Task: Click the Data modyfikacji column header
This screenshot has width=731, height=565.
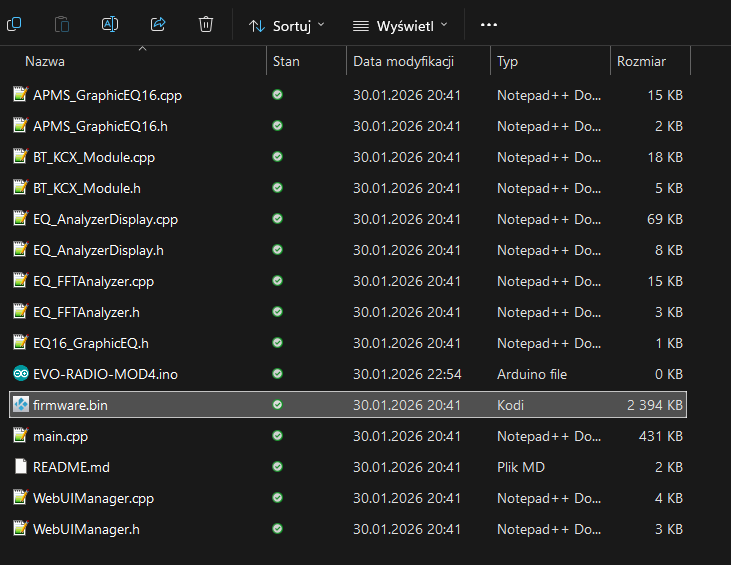Action: 403,61
